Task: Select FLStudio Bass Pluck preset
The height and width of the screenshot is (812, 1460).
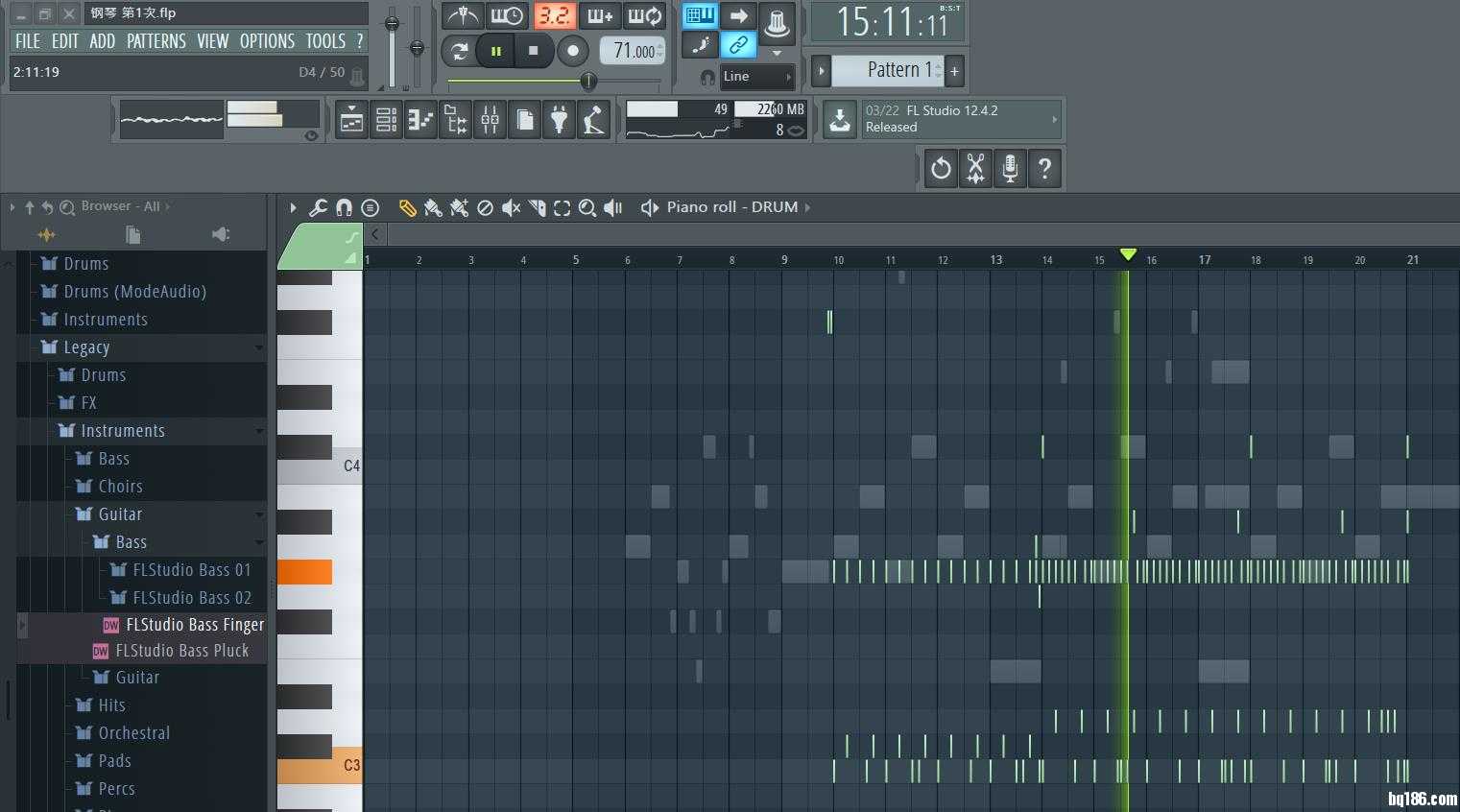Action: tap(181, 651)
